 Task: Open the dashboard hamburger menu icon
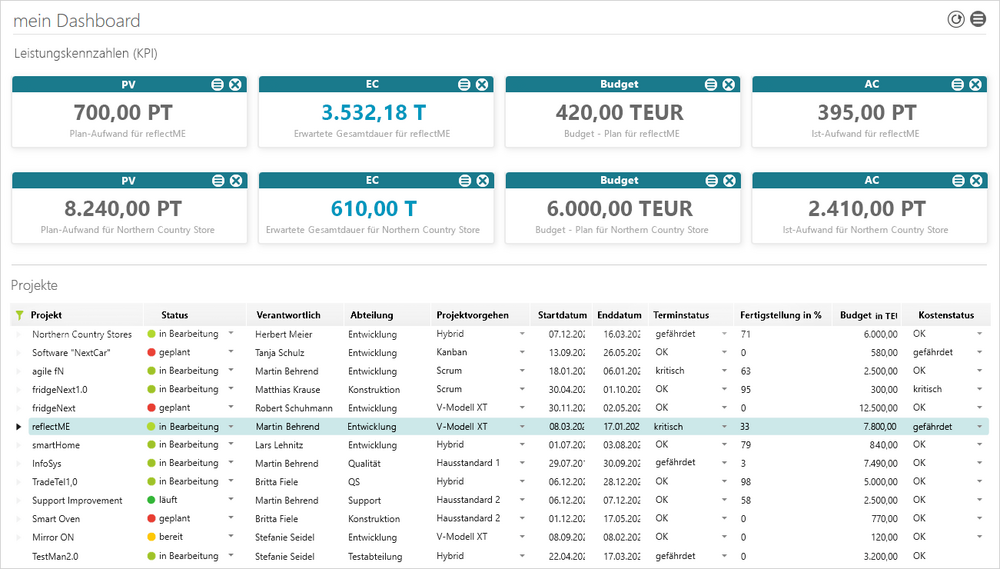click(x=978, y=19)
